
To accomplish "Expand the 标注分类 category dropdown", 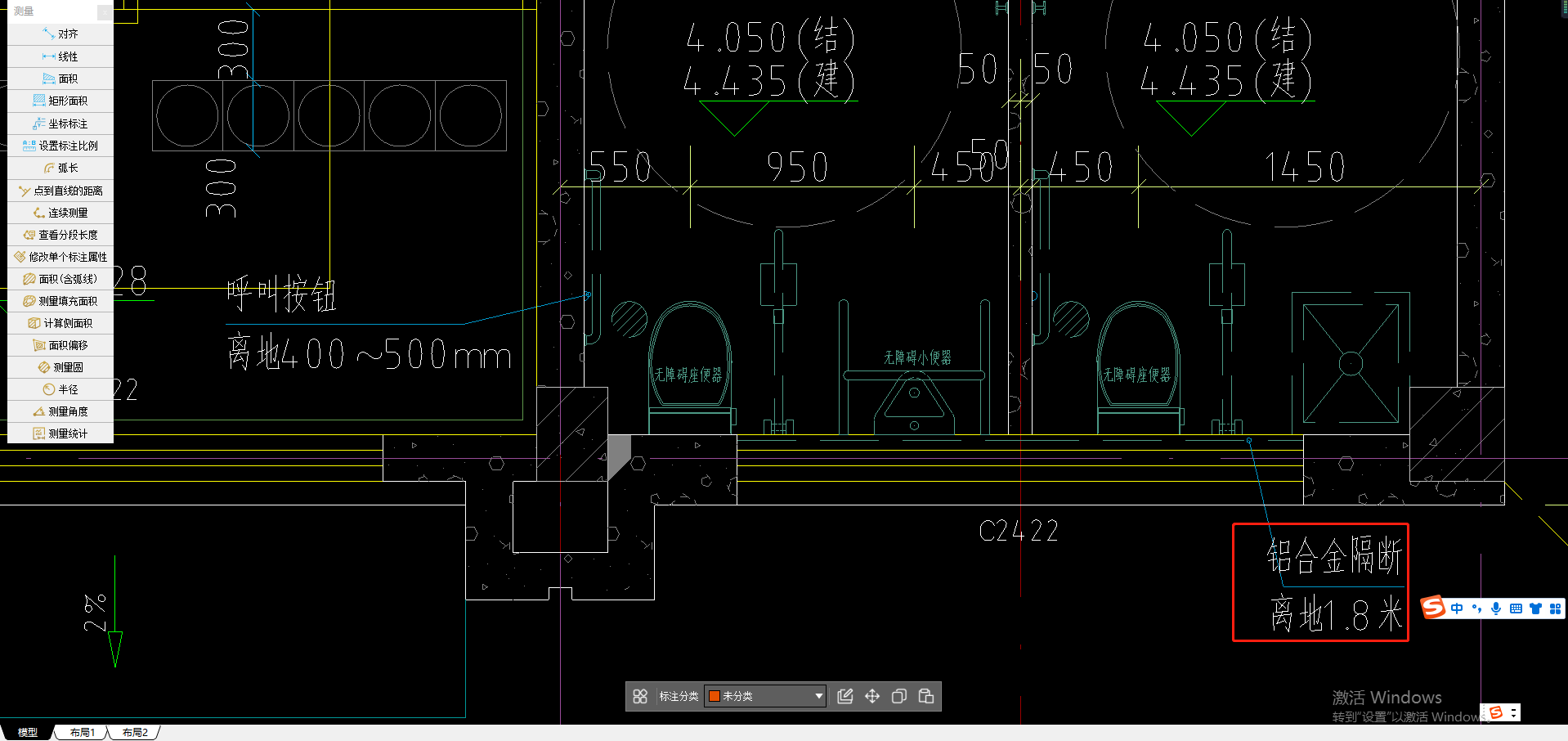I will coord(765,696).
